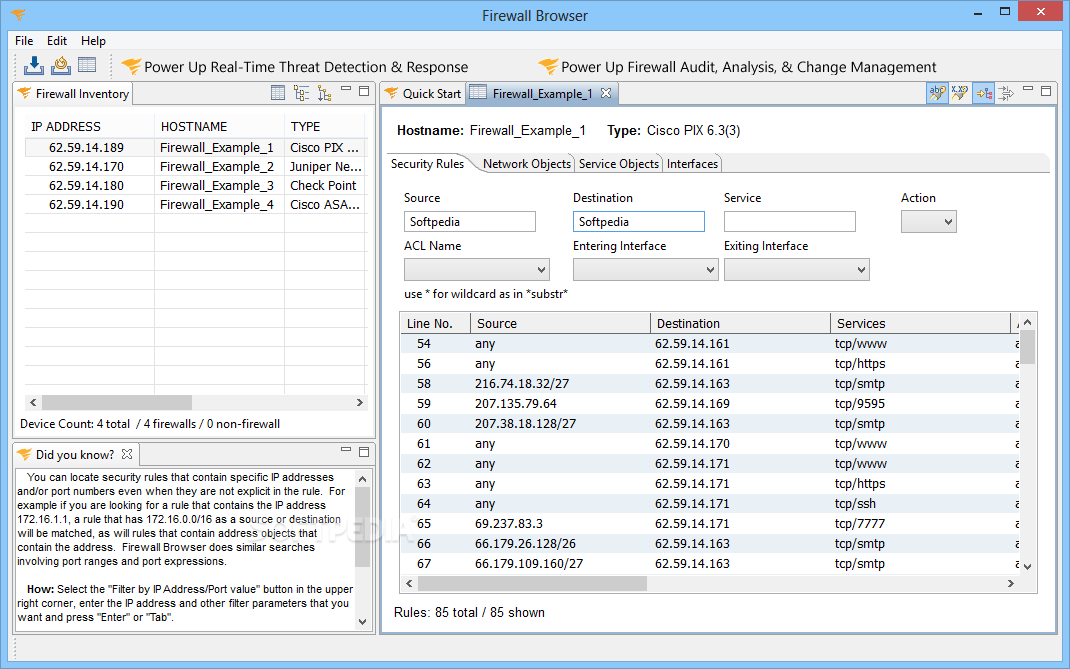Toggle the highlighted arrow-to-tree button

pyautogui.click(x=983, y=92)
